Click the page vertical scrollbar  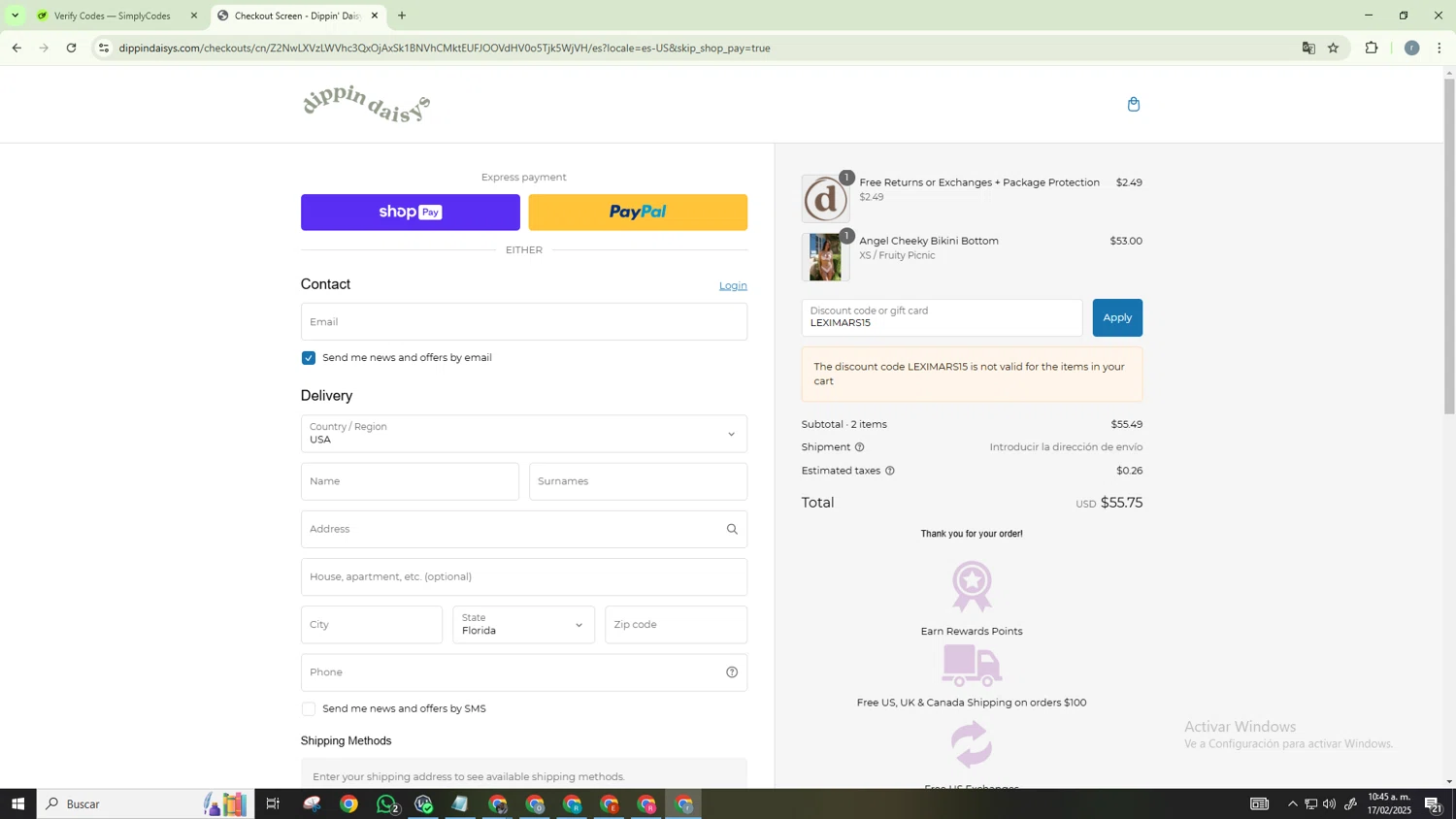pos(1449,246)
